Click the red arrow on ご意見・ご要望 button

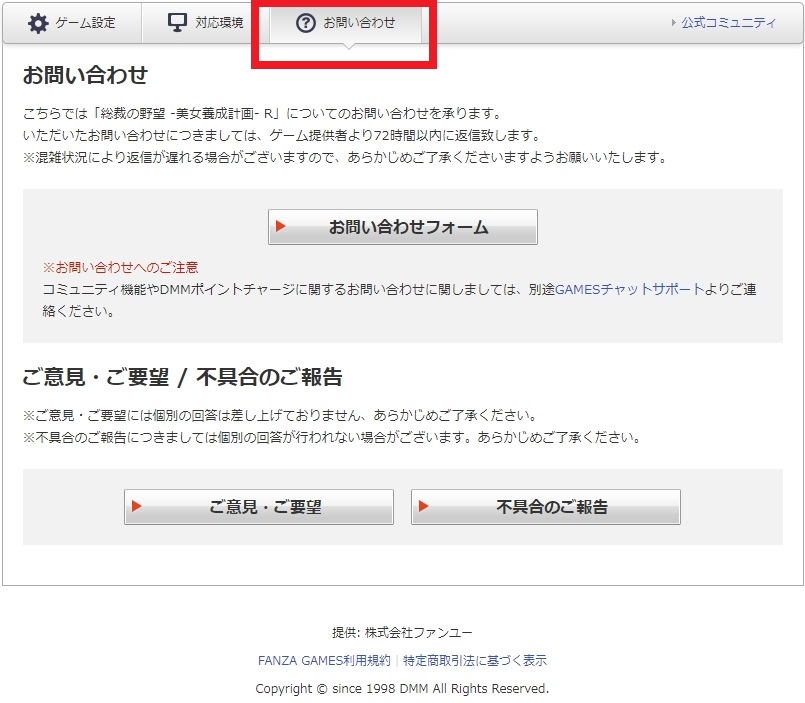[137, 506]
